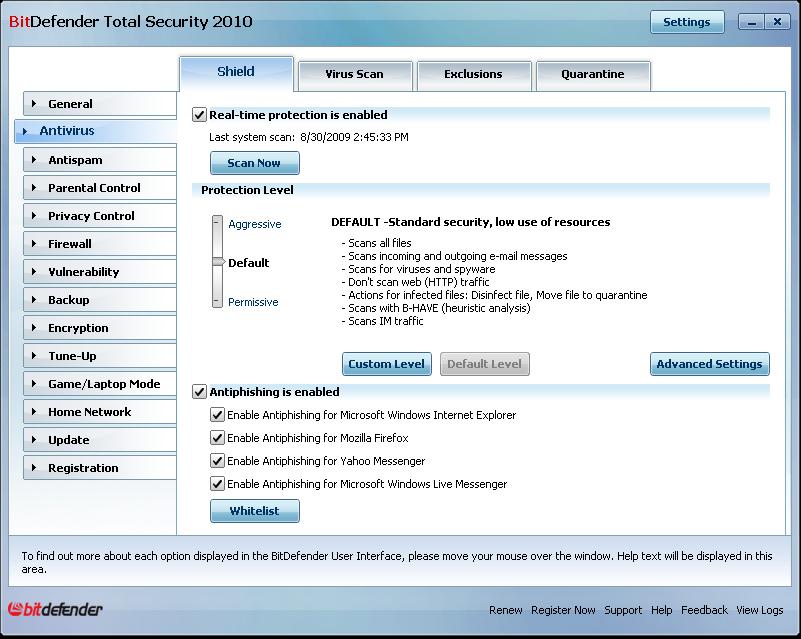Open Settings at the top right

(687, 22)
